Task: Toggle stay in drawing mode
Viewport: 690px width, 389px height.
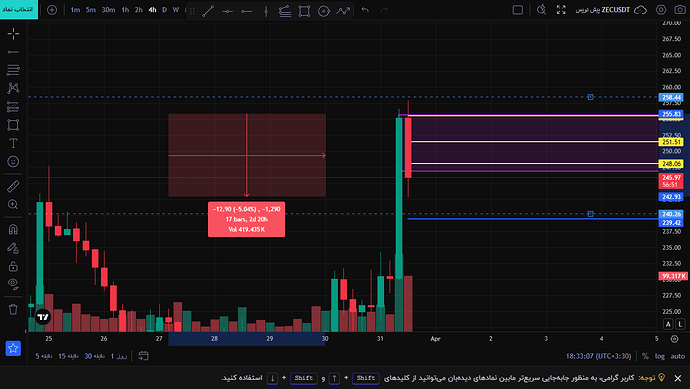Action: pos(13,248)
